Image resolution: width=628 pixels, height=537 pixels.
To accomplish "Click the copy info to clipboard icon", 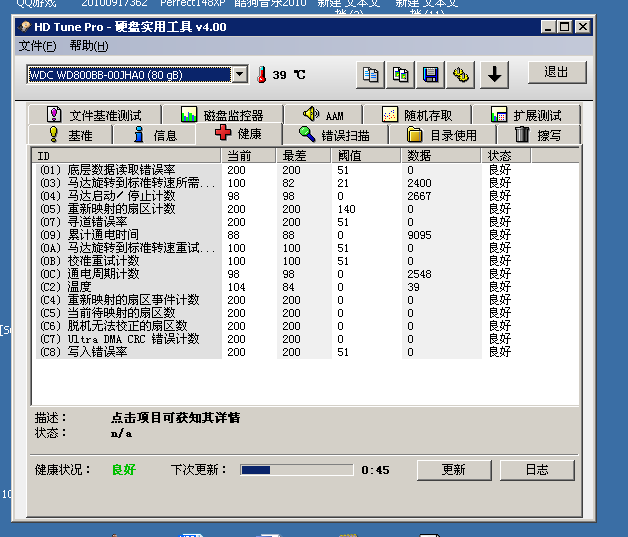I will tap(370, 75).
